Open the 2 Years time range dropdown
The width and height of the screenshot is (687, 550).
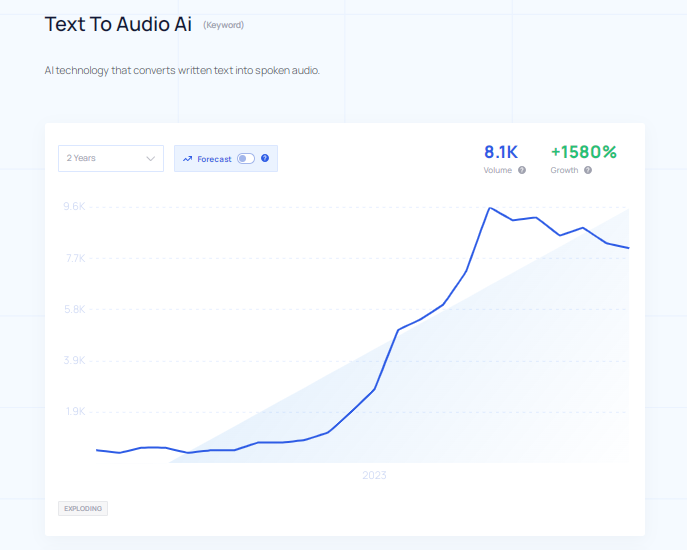(x=110, y=158)
